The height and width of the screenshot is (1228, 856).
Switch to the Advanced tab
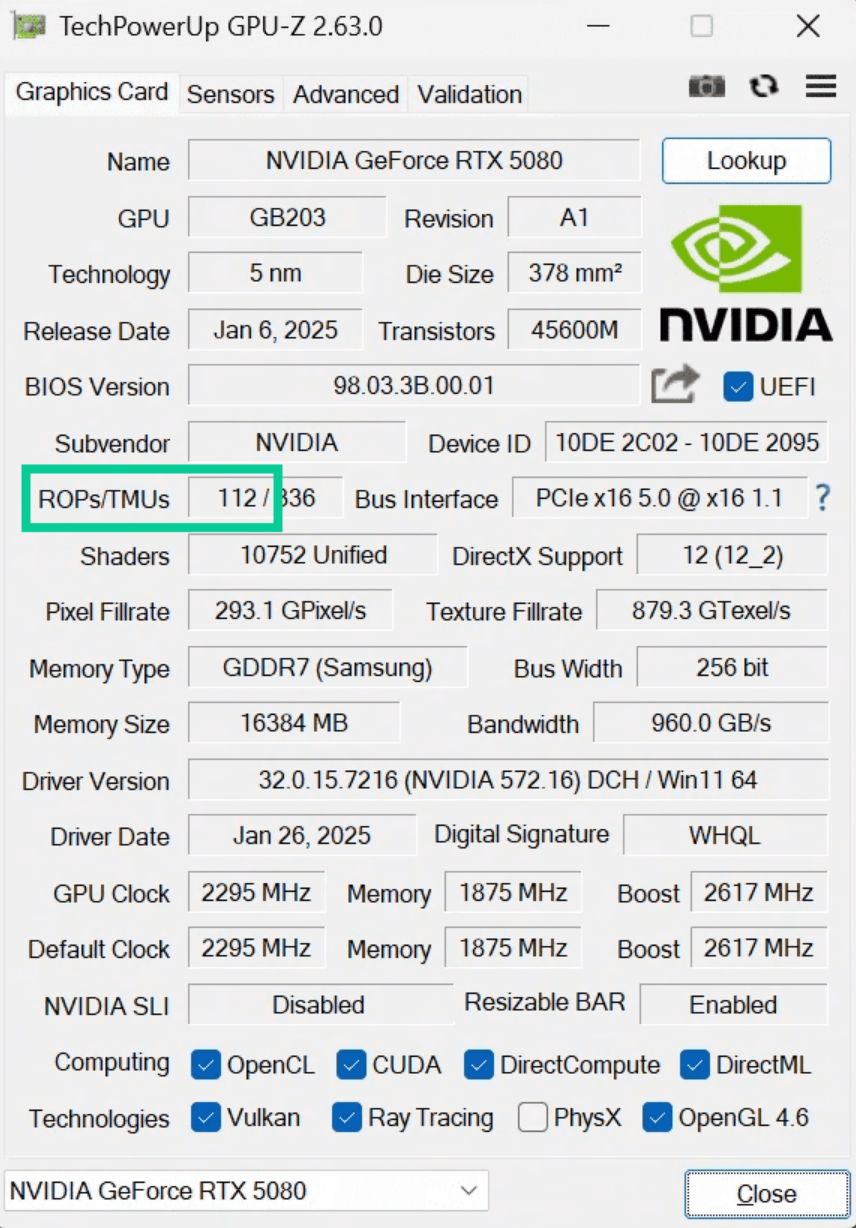[x=346, y=94]
